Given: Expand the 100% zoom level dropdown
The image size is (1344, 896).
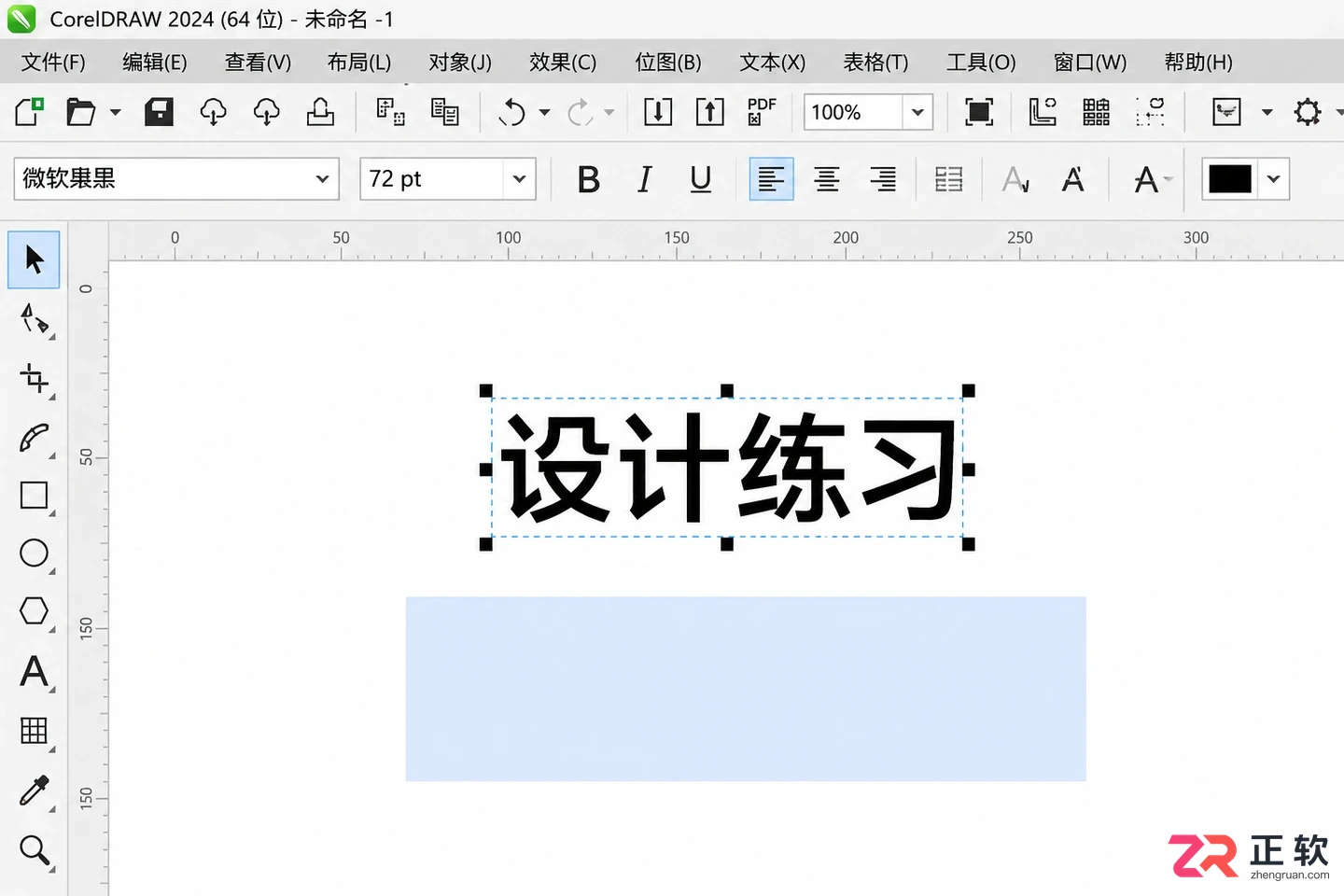Looking at the screenshot, I should (917, 113).
